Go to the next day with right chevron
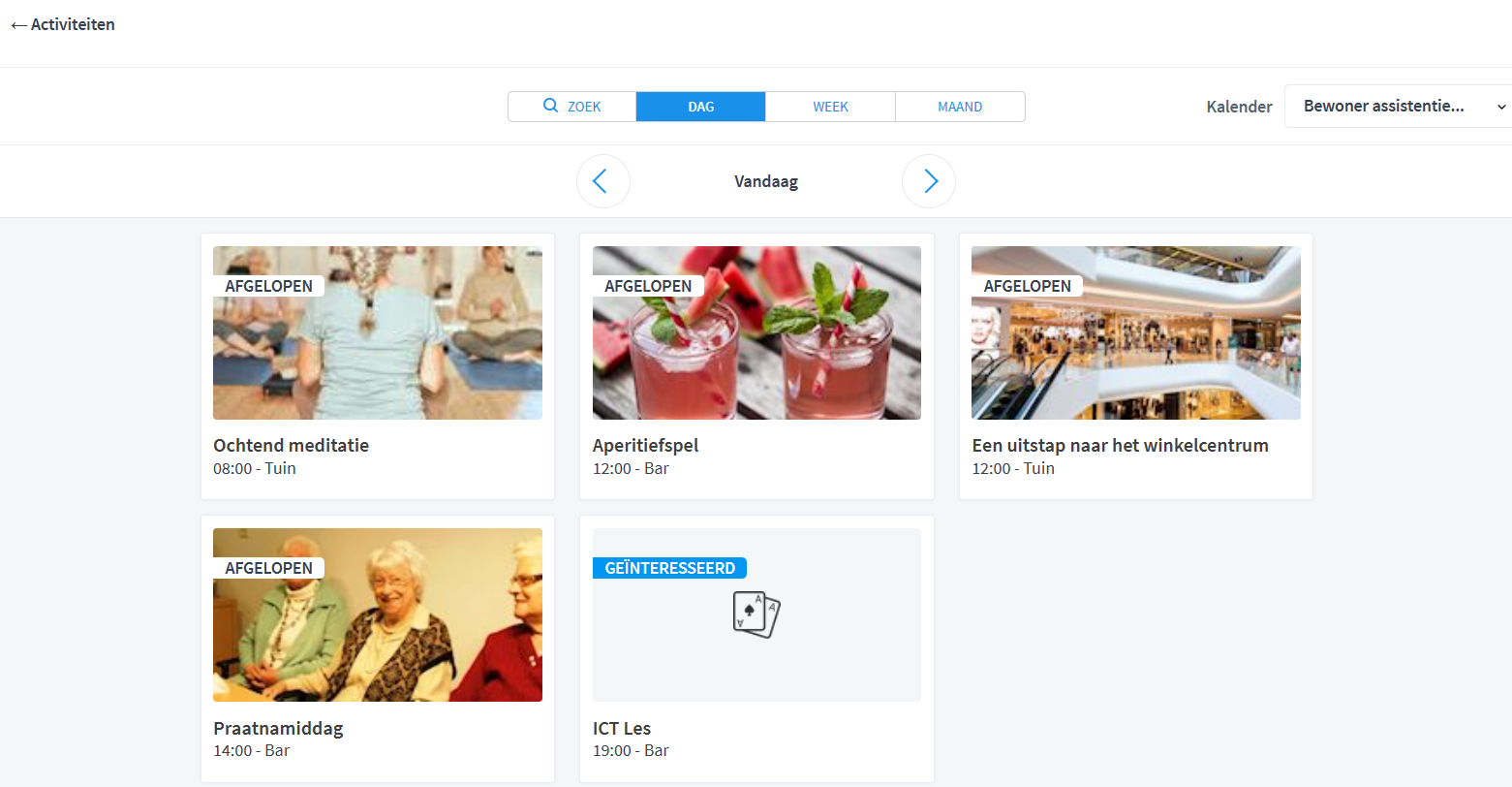The image size is (1512, 787). pyautogui.click(x=928, y=181)
